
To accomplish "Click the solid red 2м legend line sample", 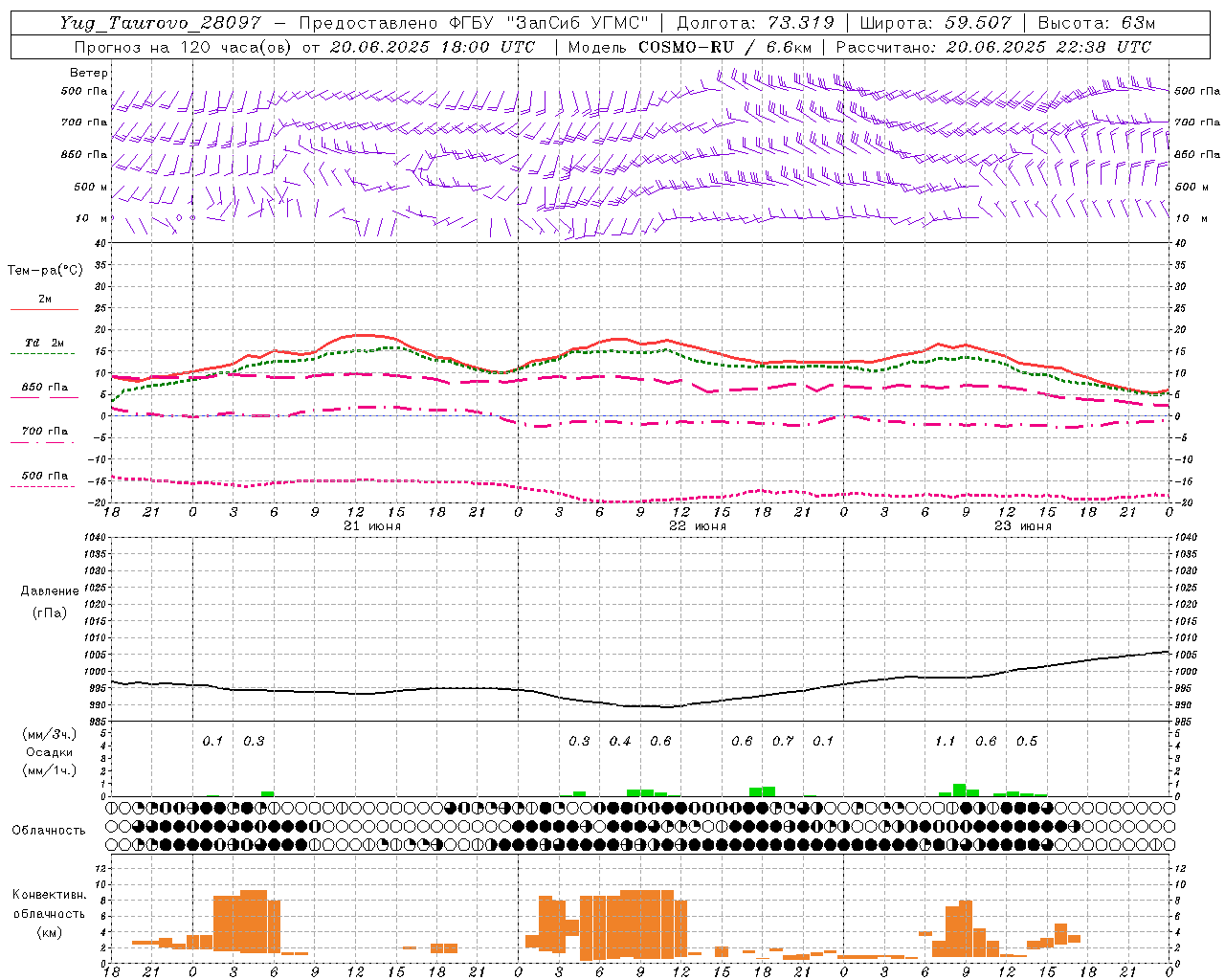I will 44,310.
